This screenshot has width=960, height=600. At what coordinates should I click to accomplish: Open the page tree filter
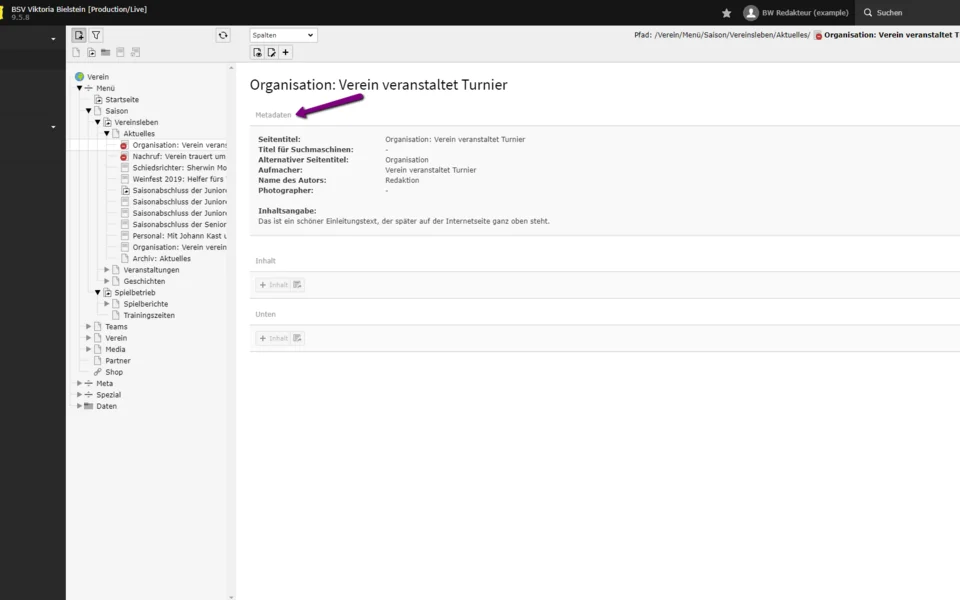tap(96, 35)
